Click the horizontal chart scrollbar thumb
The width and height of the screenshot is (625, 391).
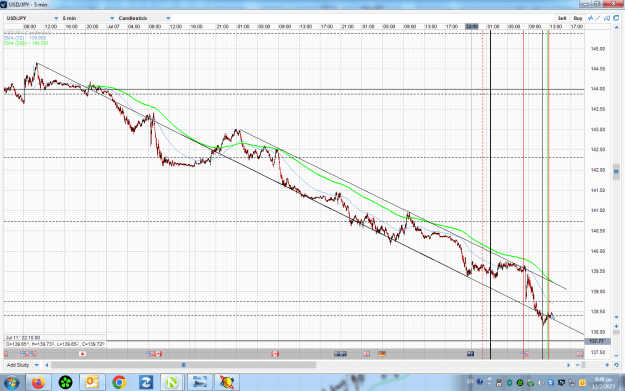(184, 365)
